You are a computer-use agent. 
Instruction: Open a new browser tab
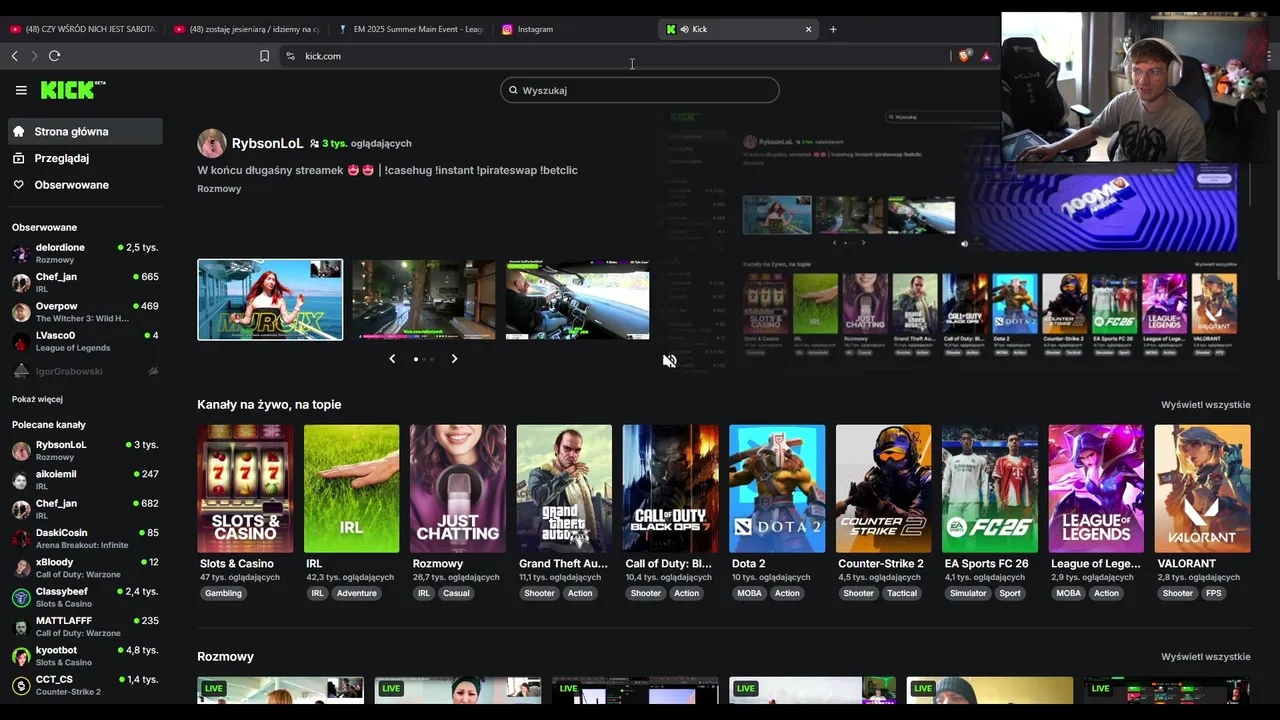pos(833,29)
